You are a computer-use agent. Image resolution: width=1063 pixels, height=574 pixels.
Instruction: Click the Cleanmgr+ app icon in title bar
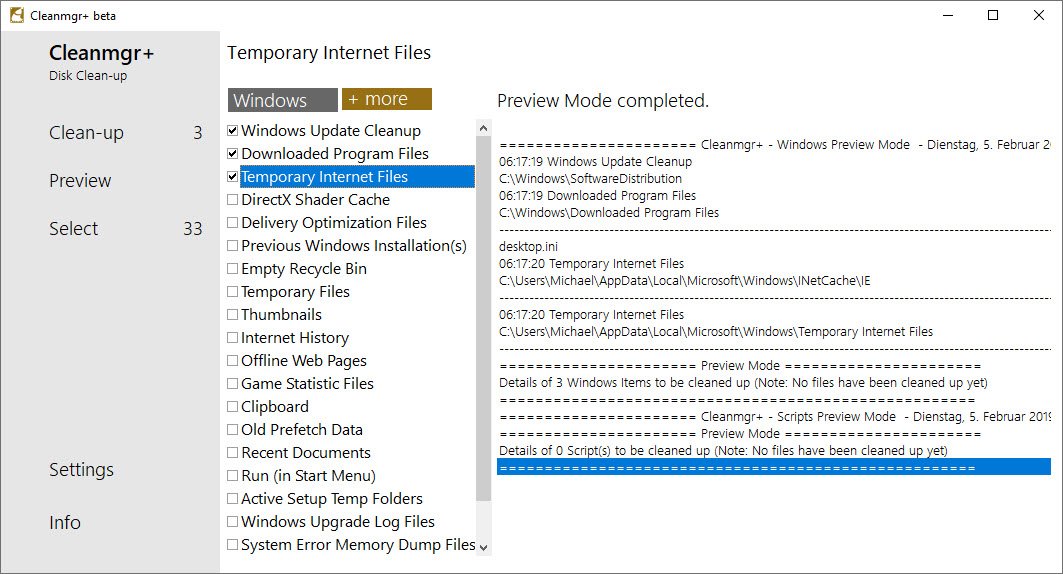(x=16, y=15)
